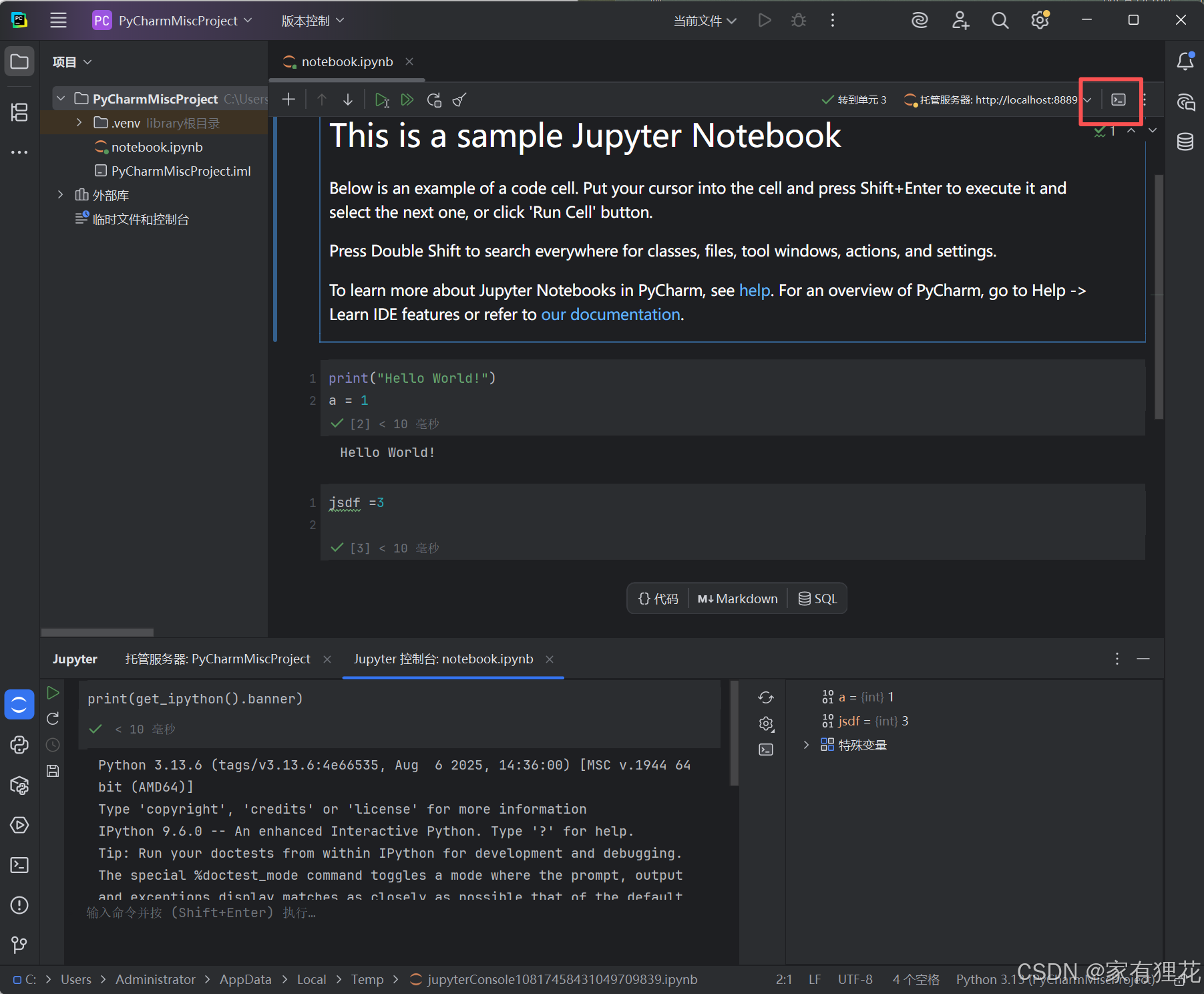Open Terminal tool window in left sidebar
This screenshot has height=994, width=1204.
click(19, 865)
